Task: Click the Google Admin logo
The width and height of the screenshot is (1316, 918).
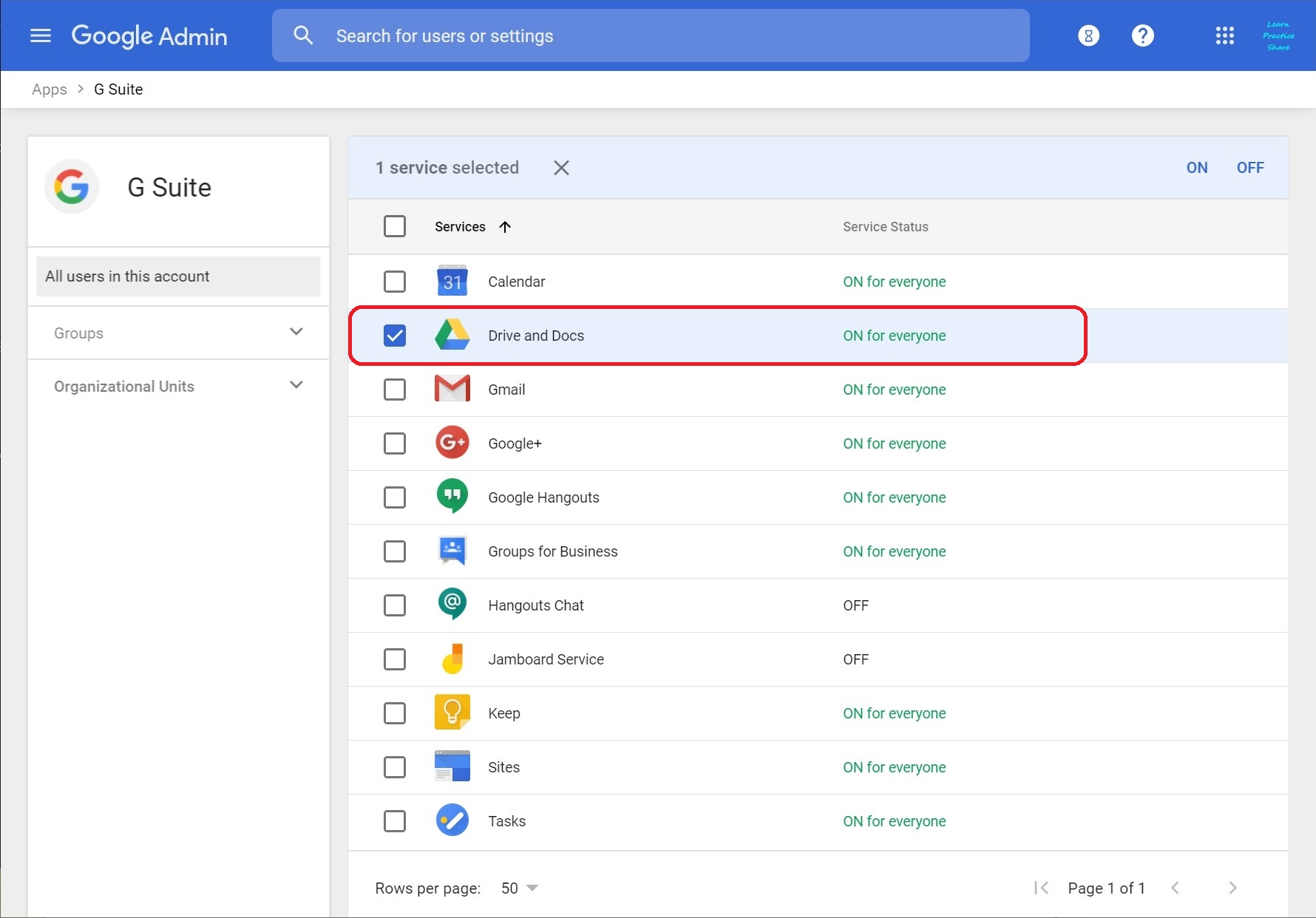Action: point(149,35)
